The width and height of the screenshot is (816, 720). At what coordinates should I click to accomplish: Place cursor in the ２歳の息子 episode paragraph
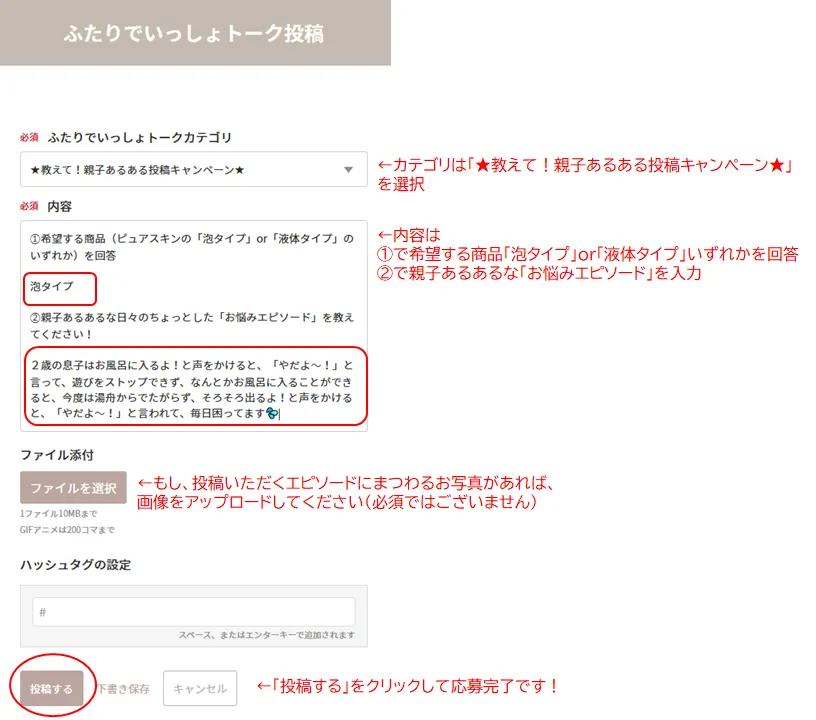(190, 388)
